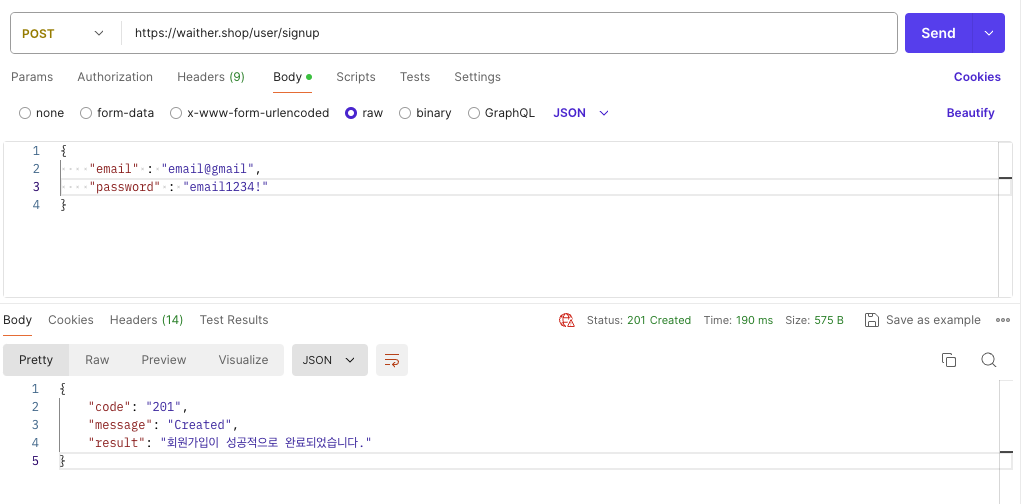The image size is (1021, 504).
Task: Open the response JSON format dropdown
Action: pos(329,360)
